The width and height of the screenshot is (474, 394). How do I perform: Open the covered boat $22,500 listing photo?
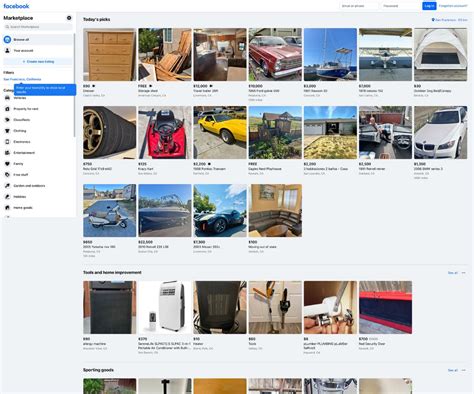[165, 210]
